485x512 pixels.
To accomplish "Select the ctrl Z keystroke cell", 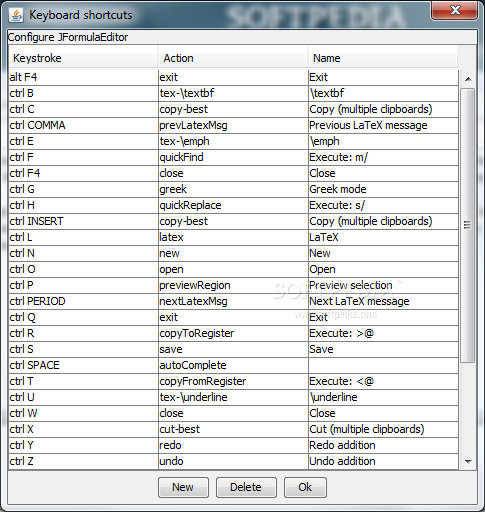I will 83,461.
